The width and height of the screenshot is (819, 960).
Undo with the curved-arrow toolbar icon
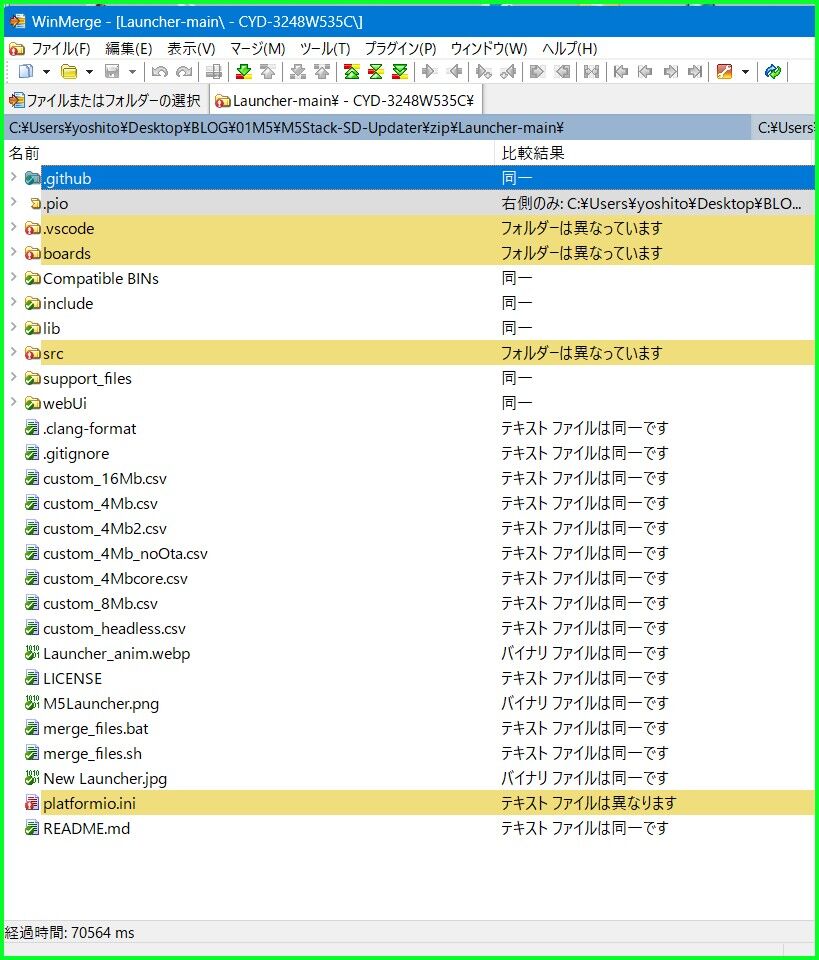(159, 71)
